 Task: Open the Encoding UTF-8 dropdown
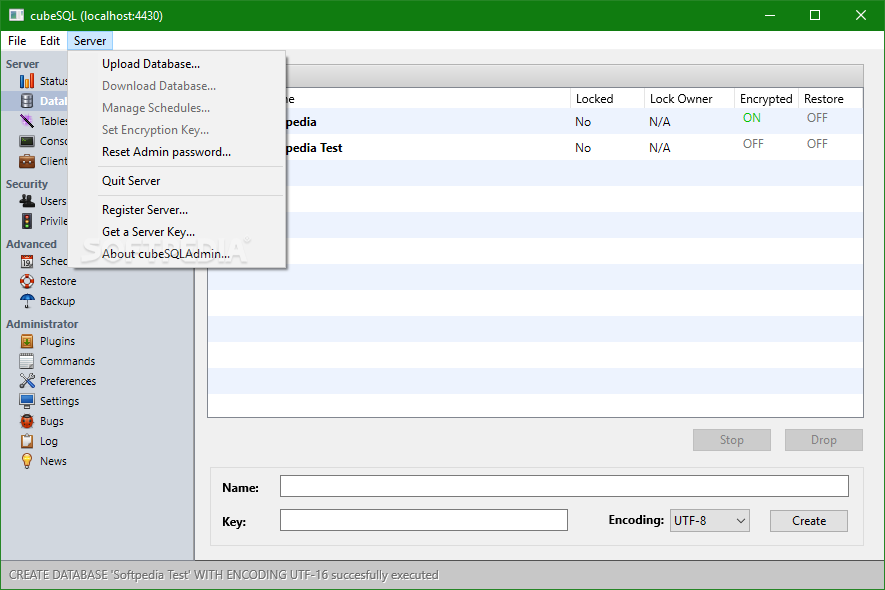[709, 521]
